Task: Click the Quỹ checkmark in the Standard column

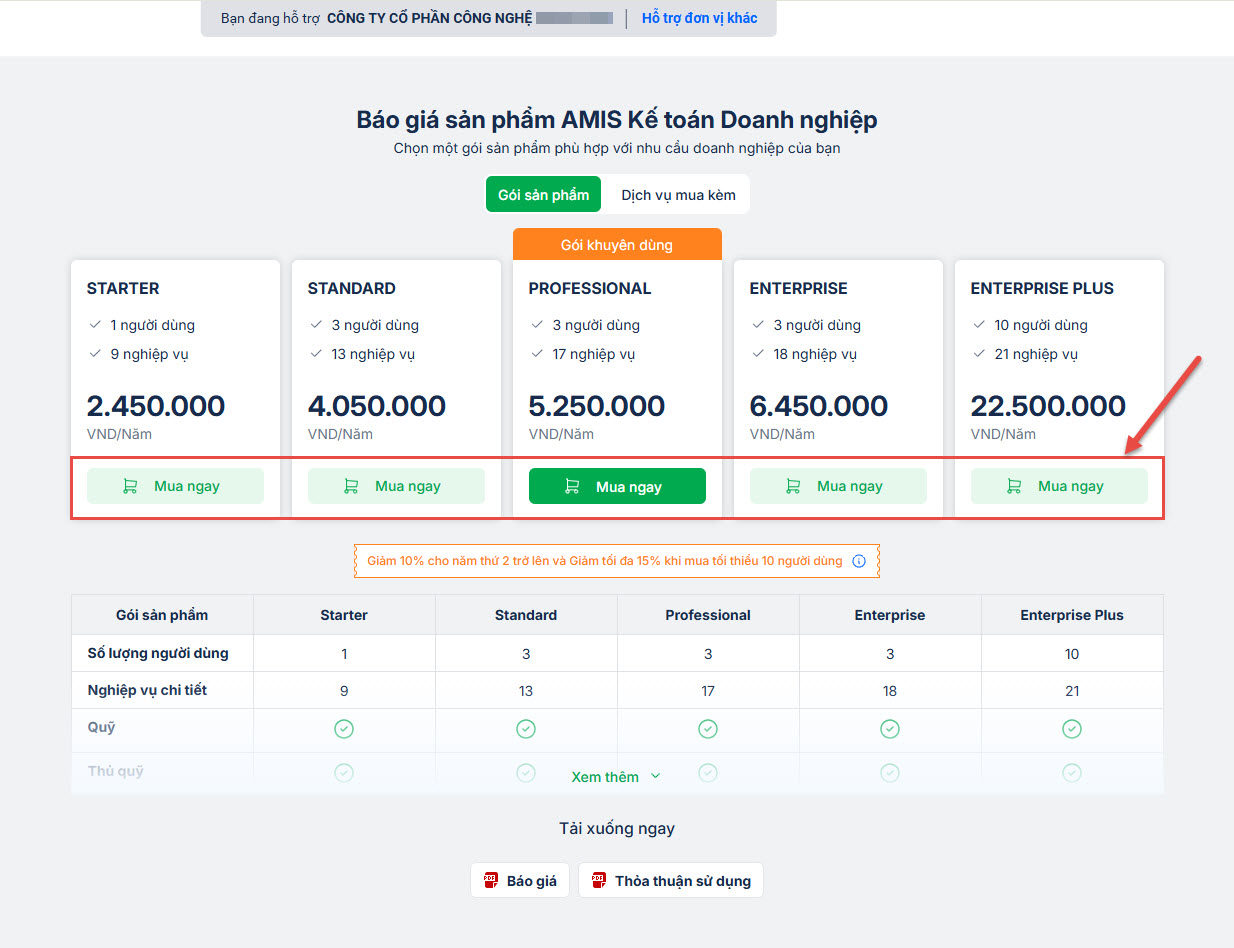Action: click(x=526, y=729)
